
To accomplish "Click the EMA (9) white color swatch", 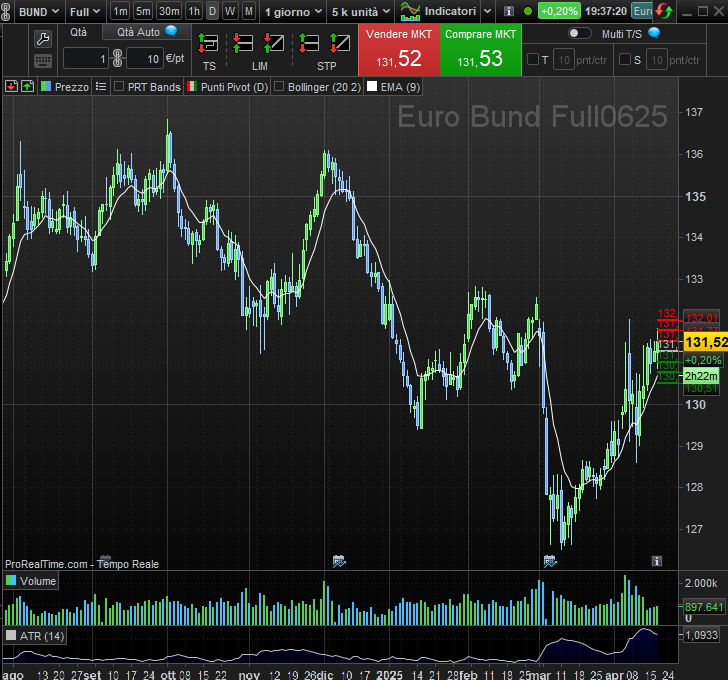I will pyautogui.click(x=372, y=87).
